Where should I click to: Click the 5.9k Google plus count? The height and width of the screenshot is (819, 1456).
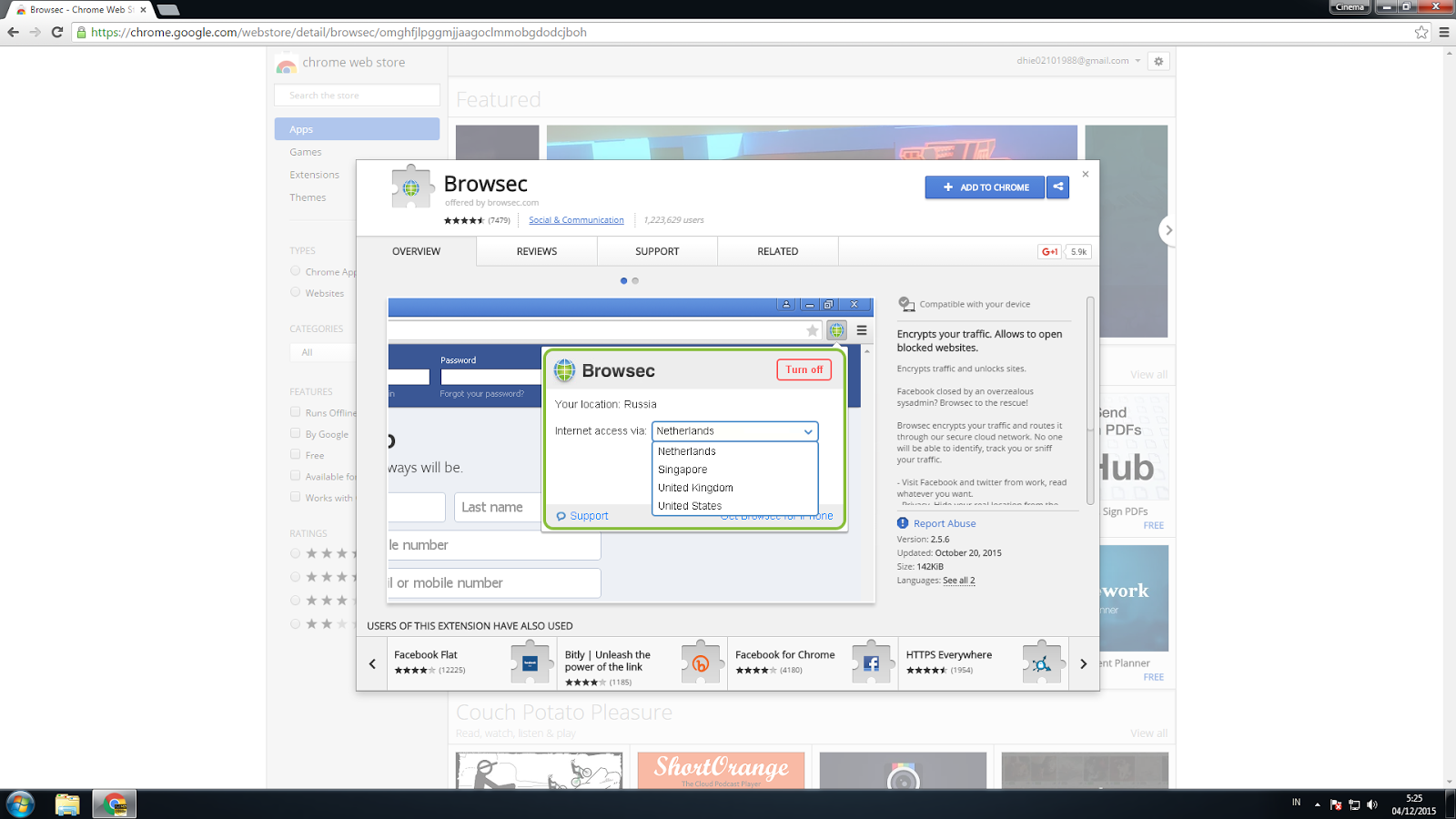pos(1078,252)
